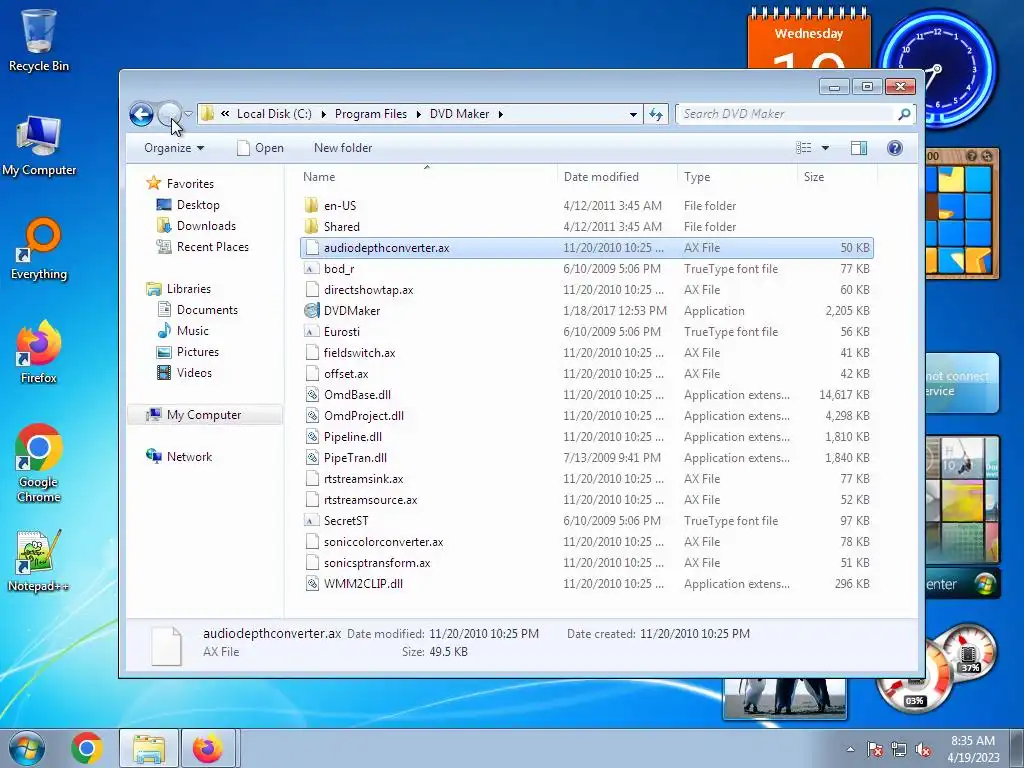Click the Forward navigation arrow
Viewport: 1024px width, 768px height.
coord(169,114)
